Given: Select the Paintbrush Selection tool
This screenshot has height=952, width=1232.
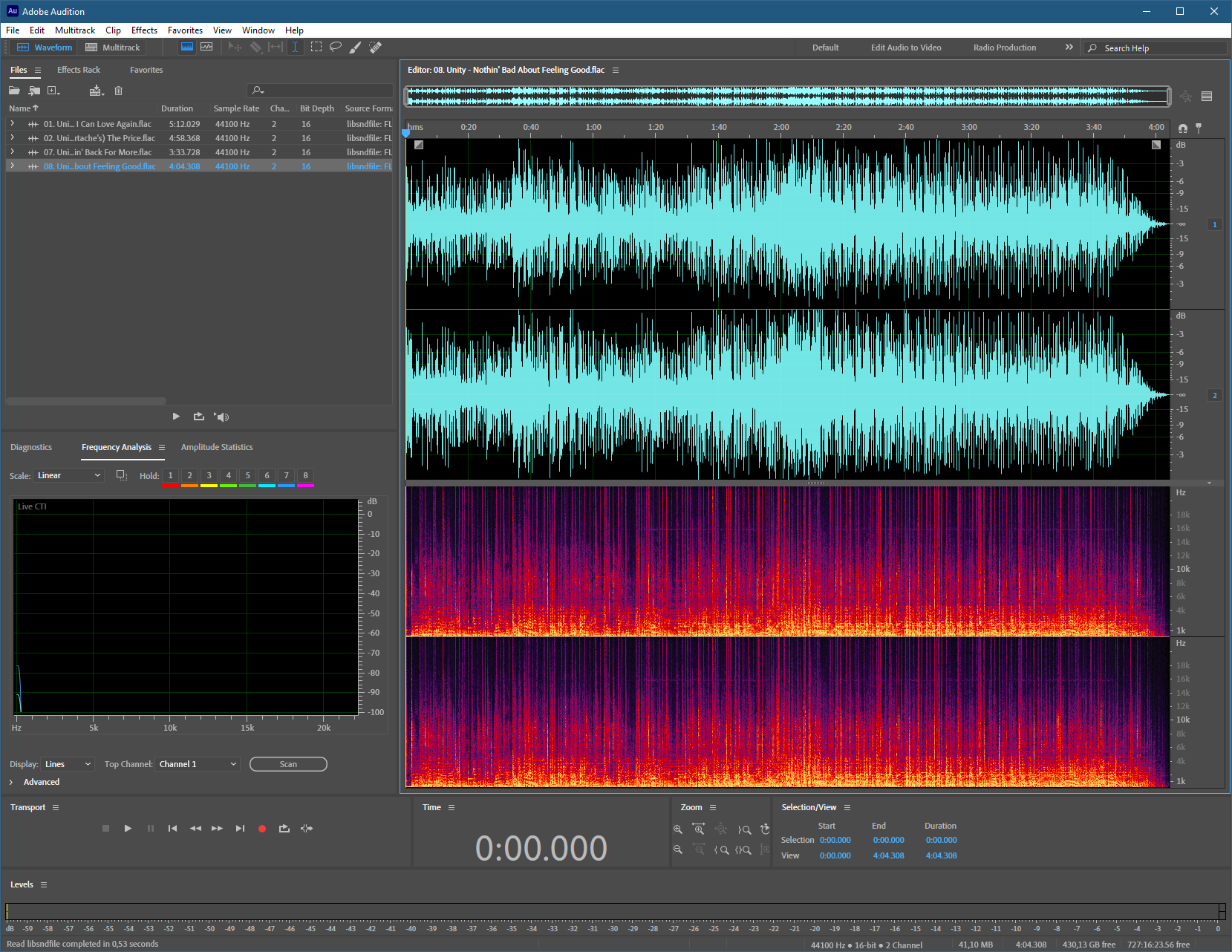Looking at the screenshot, I should (x=356, y=47).
